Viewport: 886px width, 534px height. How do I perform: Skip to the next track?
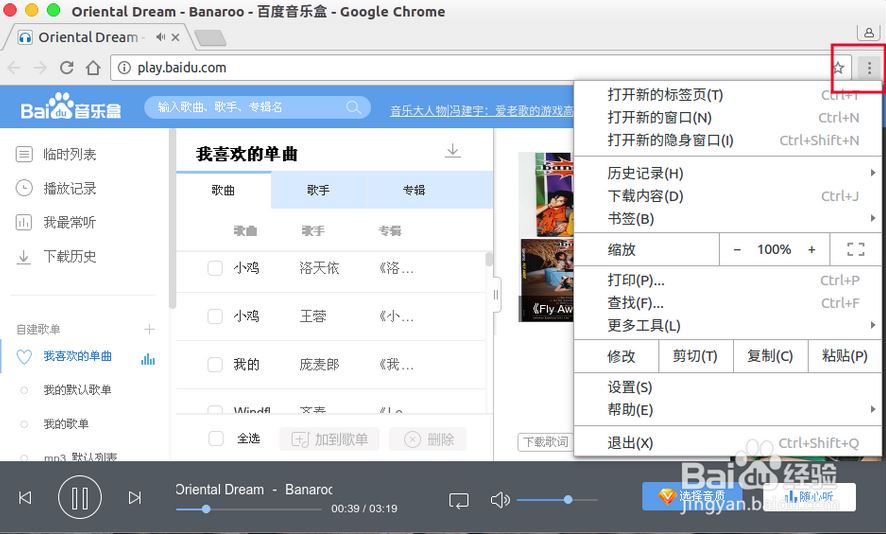pos(134,497)
